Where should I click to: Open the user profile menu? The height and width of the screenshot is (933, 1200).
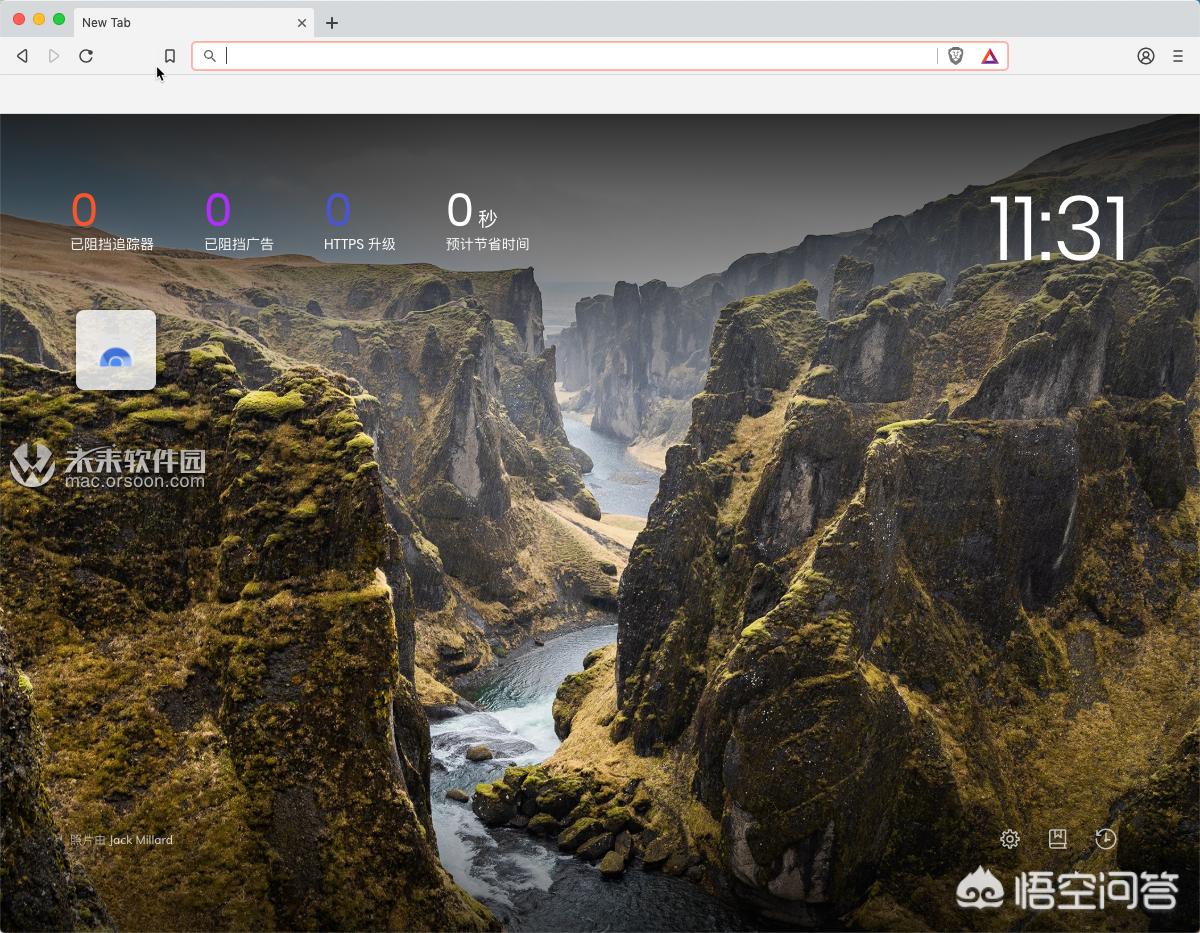1146,56
